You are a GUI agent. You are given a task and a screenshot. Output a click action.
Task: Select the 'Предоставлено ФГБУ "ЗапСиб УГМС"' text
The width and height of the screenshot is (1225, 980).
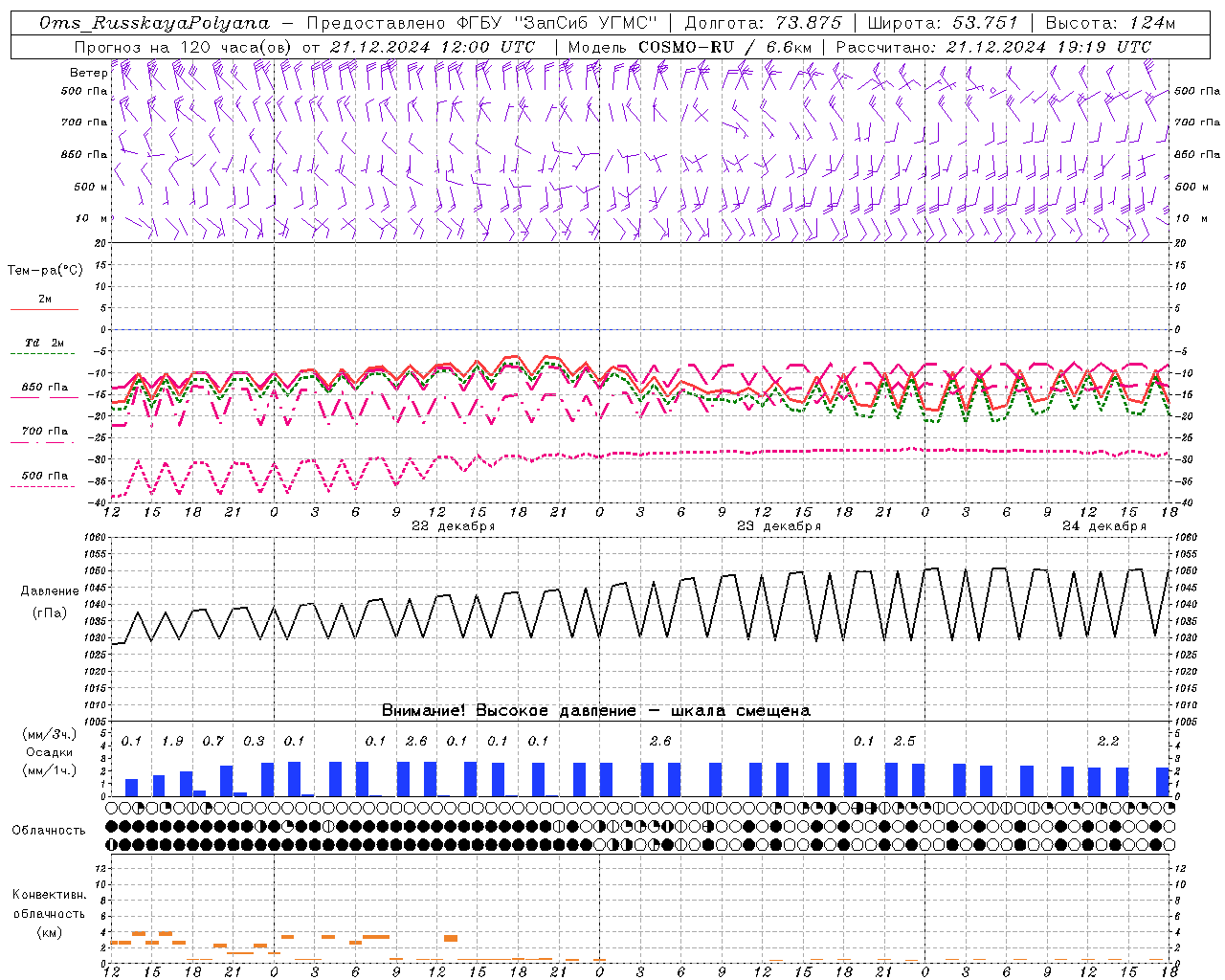[x=482, y=23]
